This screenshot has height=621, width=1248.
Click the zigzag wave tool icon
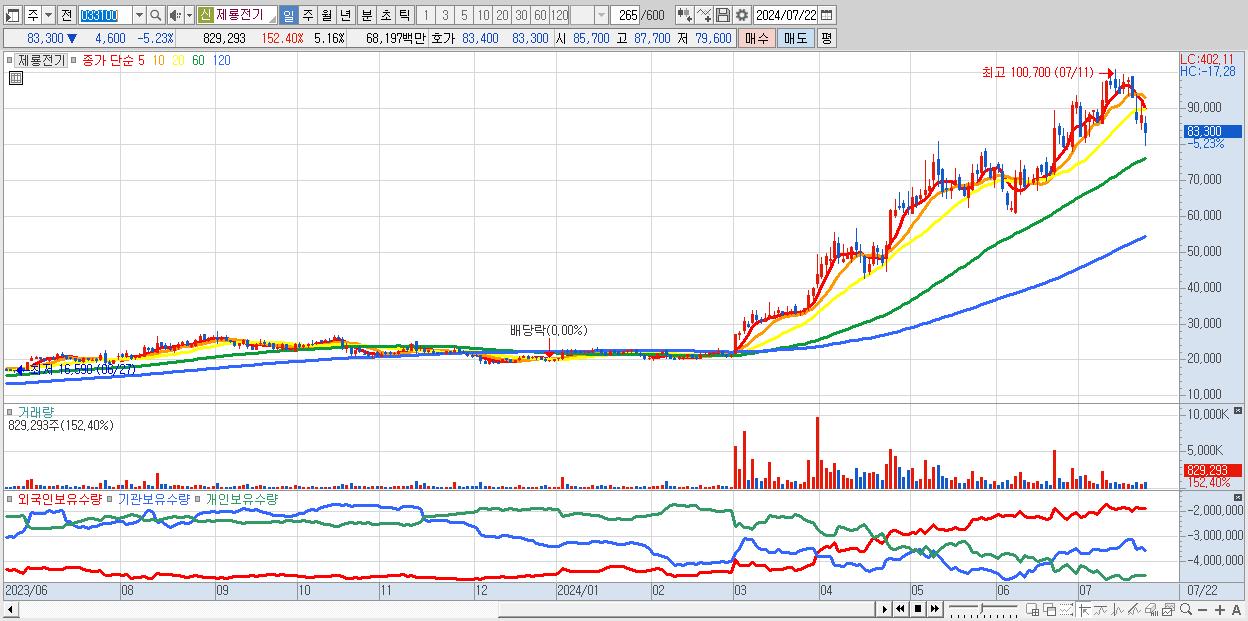[1118, 609]
